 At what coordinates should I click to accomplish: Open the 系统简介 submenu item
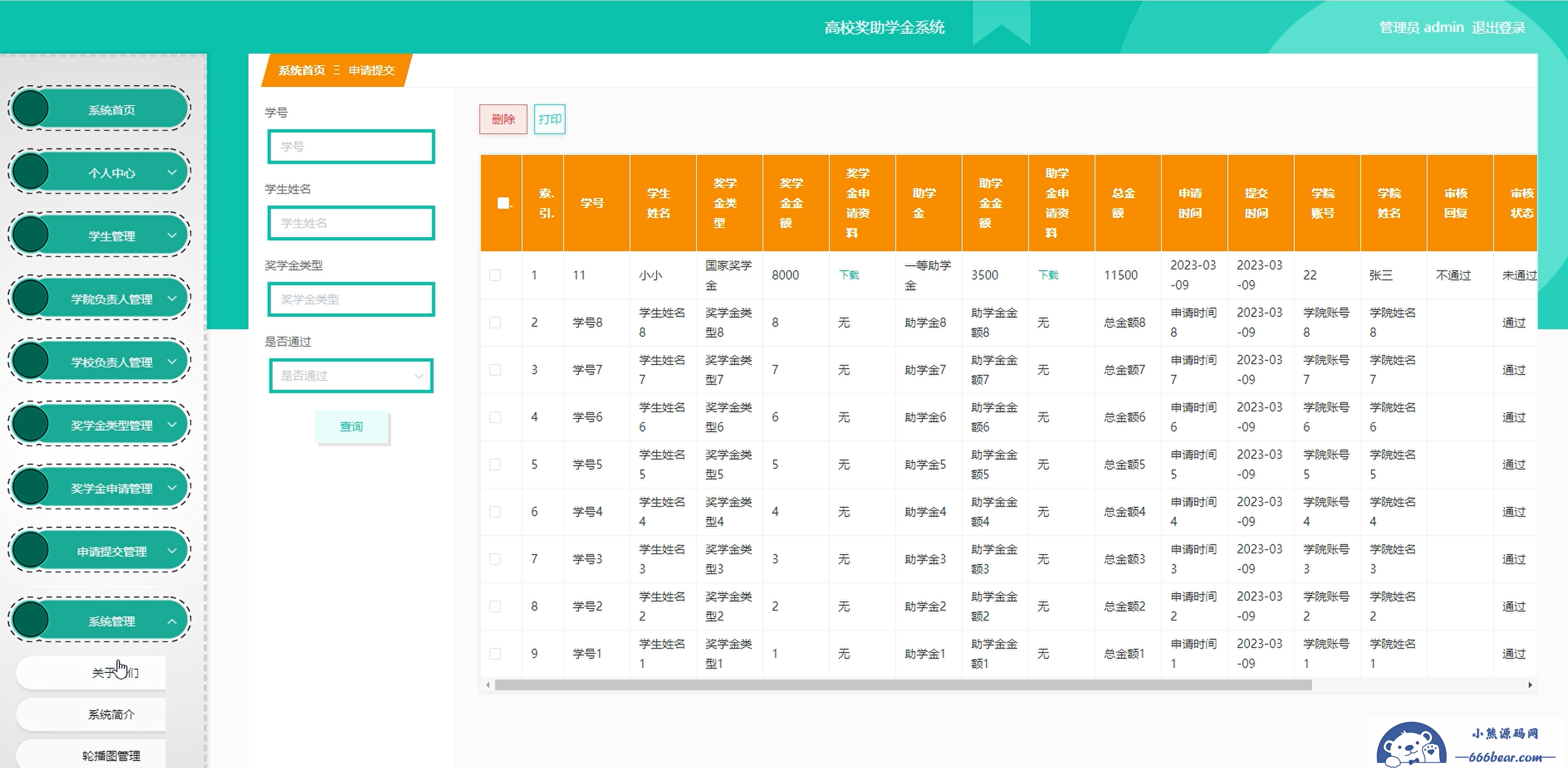(91, 714)
